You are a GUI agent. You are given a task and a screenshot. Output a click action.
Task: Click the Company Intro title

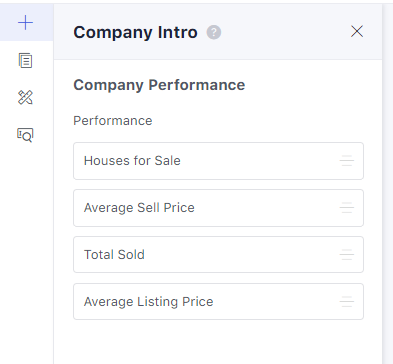click(x=135, y=33)
